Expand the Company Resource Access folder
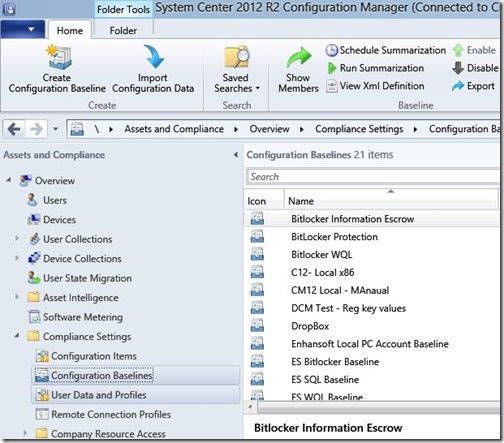 click(25, 433)
